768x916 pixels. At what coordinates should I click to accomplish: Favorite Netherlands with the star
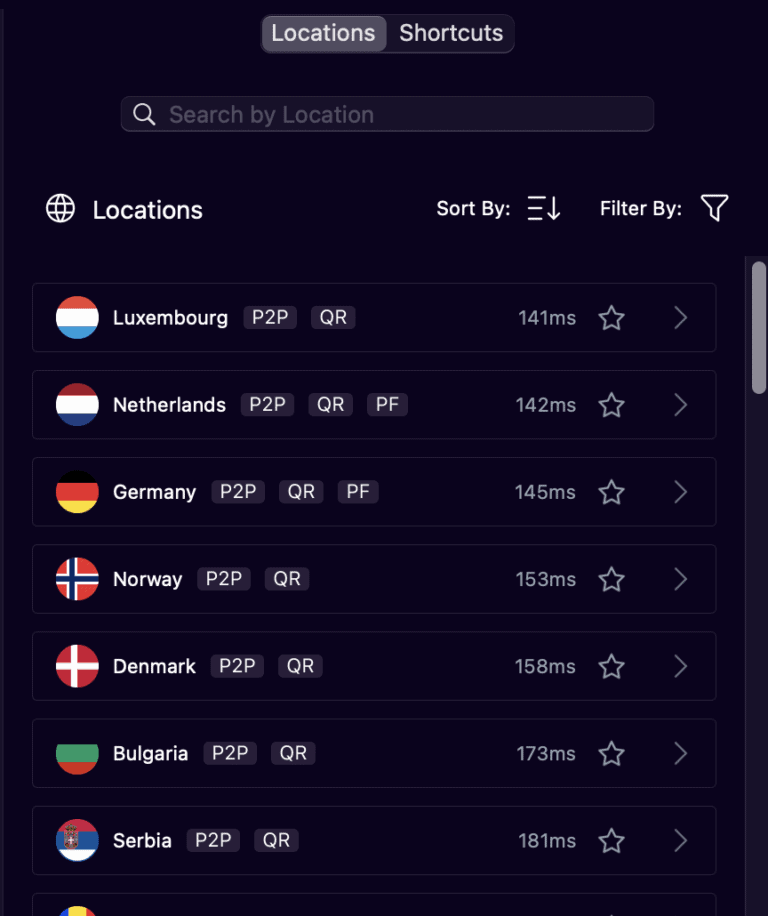point(611,405)
